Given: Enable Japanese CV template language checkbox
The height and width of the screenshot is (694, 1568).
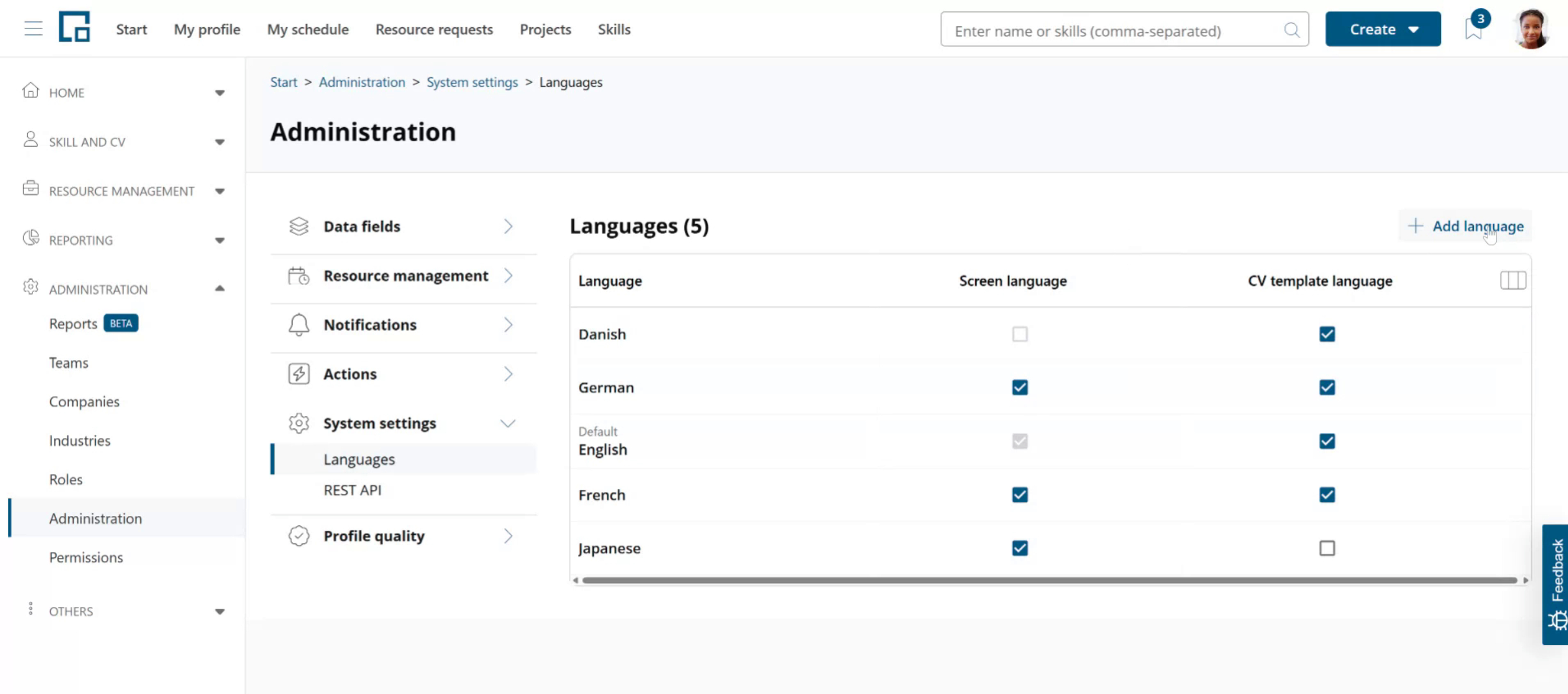Looking at the screenshot, I should click(1327, 548).
